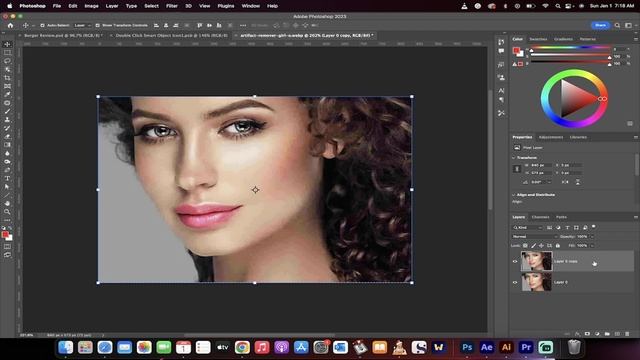Switch to the Adjustments tab
Image resolution: width=640 pixels, height=360 pixels.
tap(551, 137)
